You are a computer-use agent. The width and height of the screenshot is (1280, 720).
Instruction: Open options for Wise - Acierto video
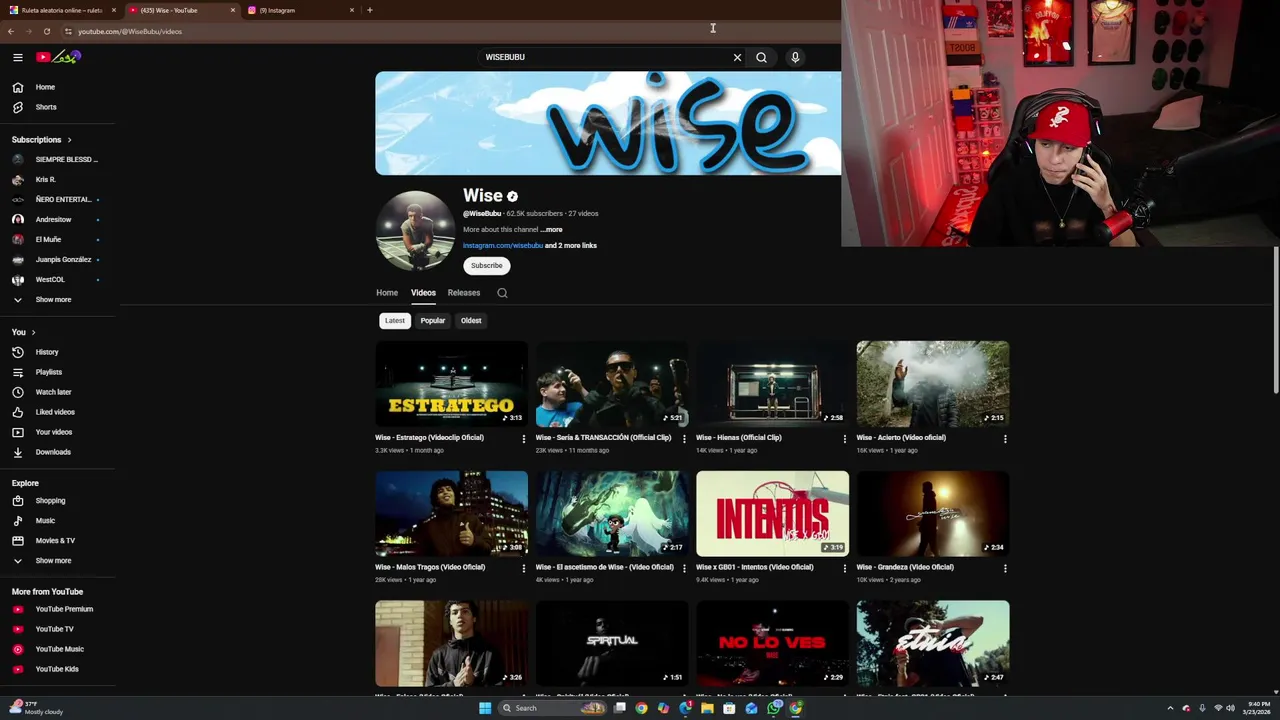point(1005,438)
